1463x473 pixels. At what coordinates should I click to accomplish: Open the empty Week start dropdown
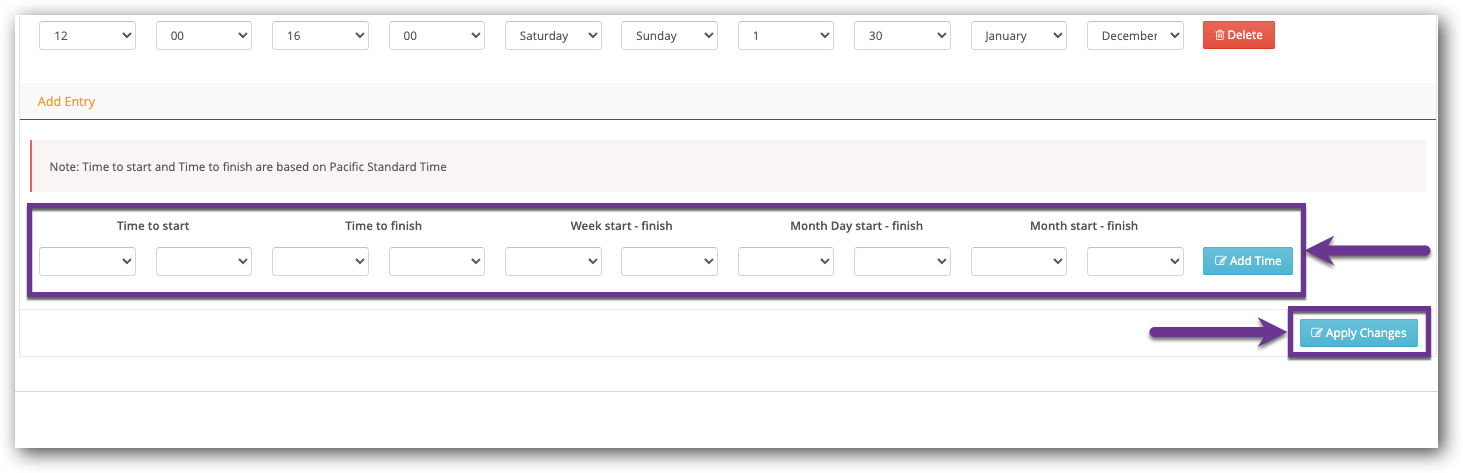point(553,261)
